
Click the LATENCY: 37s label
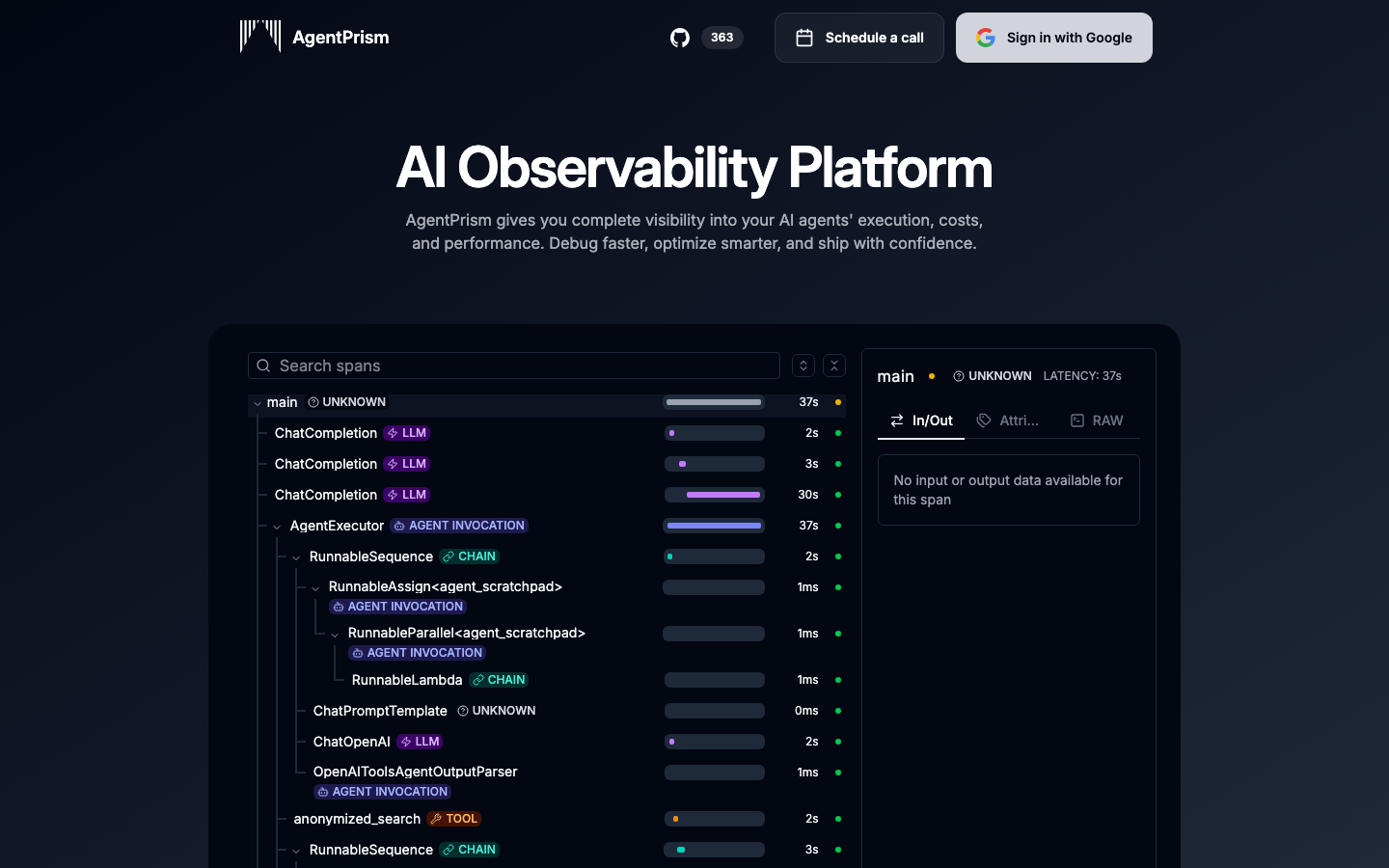pos(1082,376)
